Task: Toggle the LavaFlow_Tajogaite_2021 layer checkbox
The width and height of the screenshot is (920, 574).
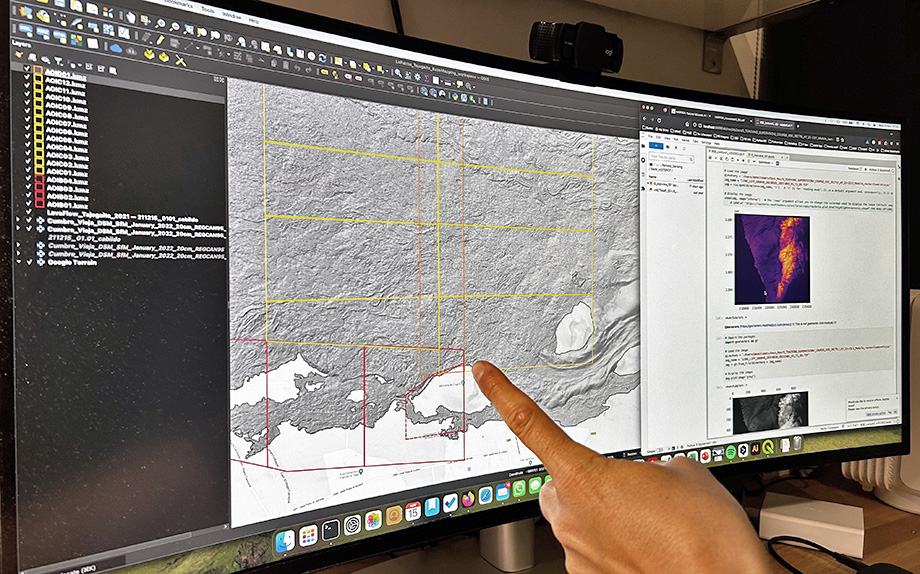Action: [x=28, y=212]
